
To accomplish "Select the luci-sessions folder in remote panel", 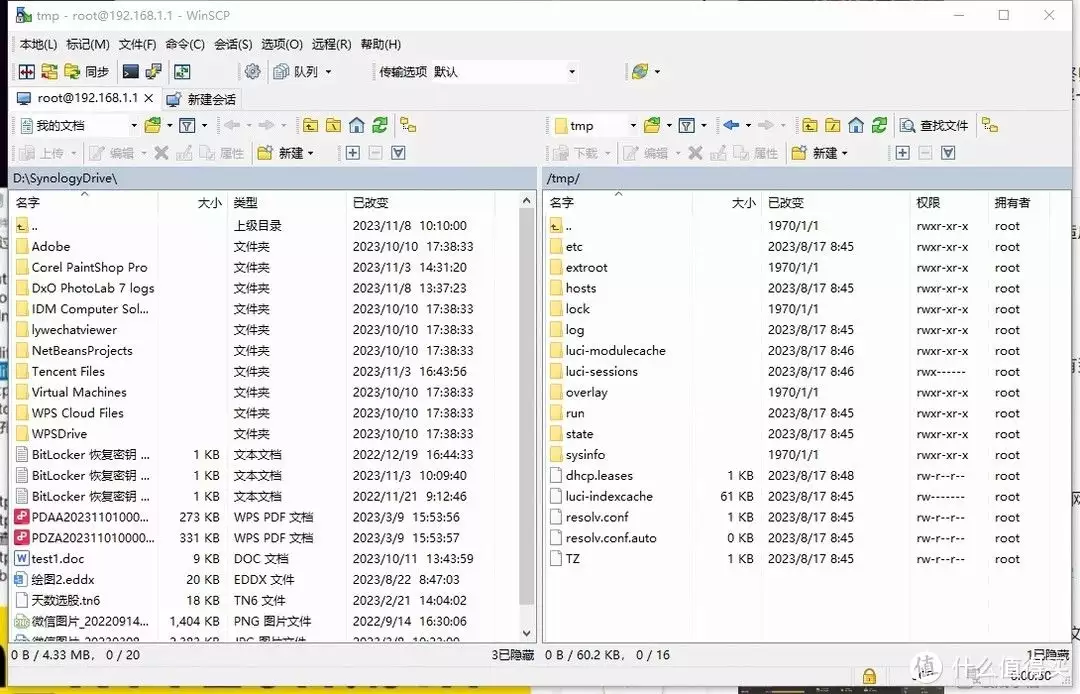I will point(601,372).
